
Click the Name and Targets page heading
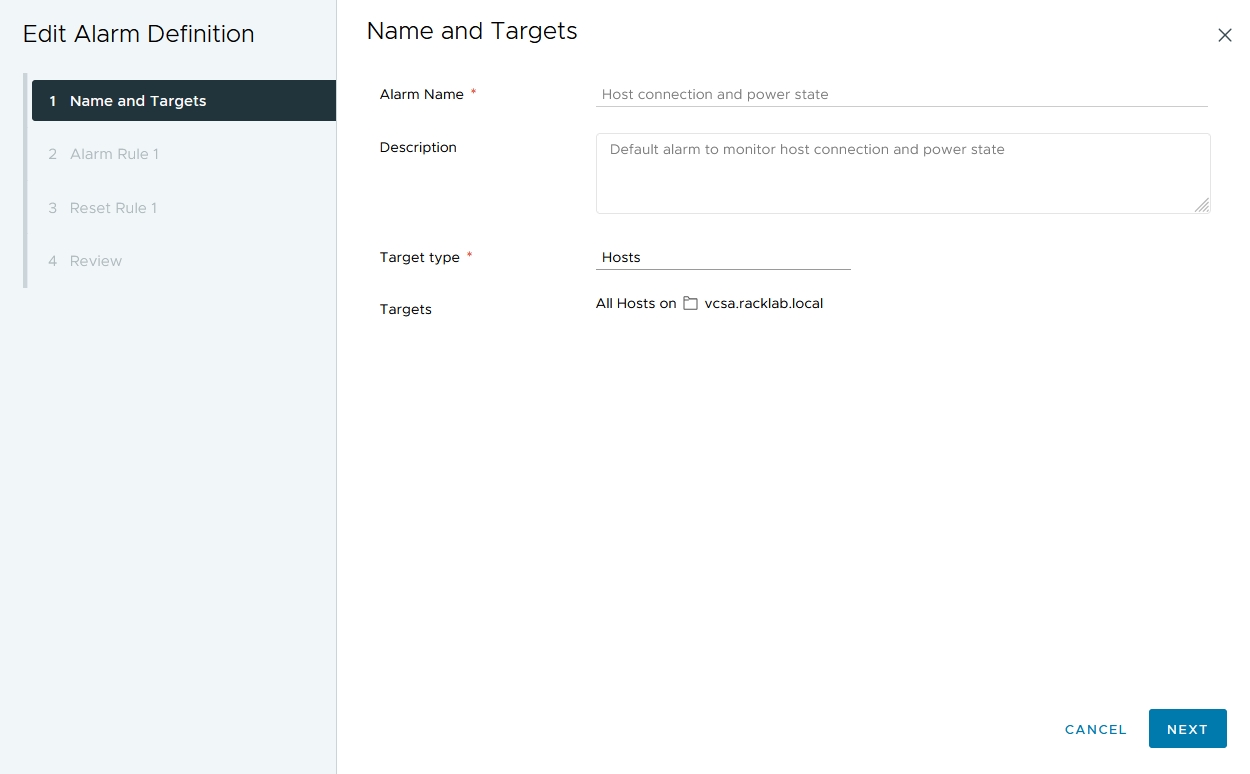(x=471, y=31)
